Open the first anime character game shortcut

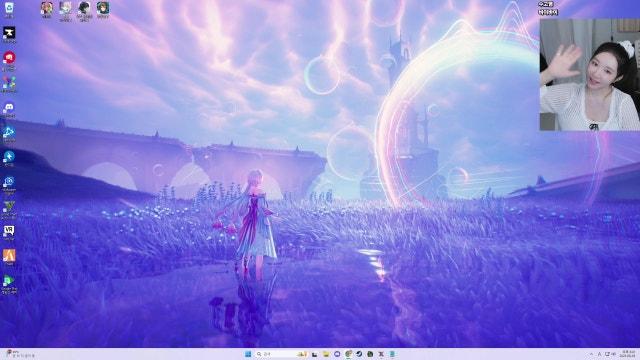(x=47, y=9)
